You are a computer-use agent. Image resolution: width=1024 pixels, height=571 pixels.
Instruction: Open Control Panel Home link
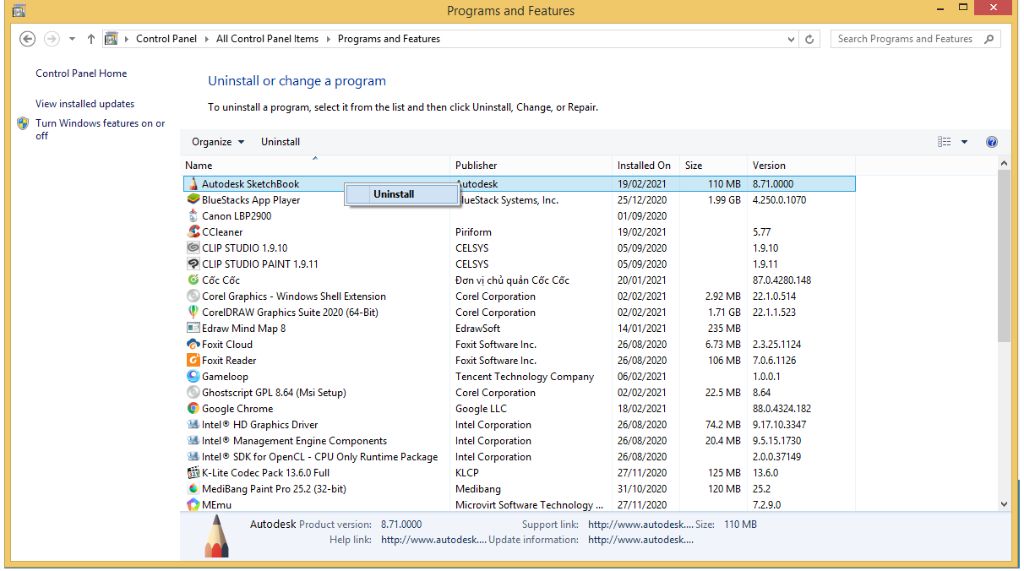[81, 73]
